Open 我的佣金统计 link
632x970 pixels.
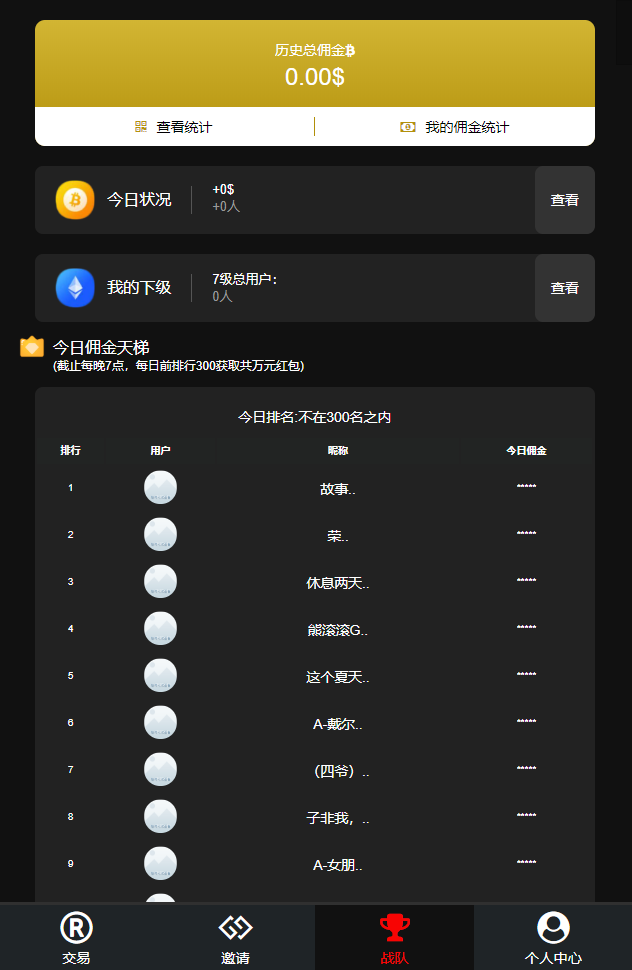pyautogui.click(x=467, y=127)
